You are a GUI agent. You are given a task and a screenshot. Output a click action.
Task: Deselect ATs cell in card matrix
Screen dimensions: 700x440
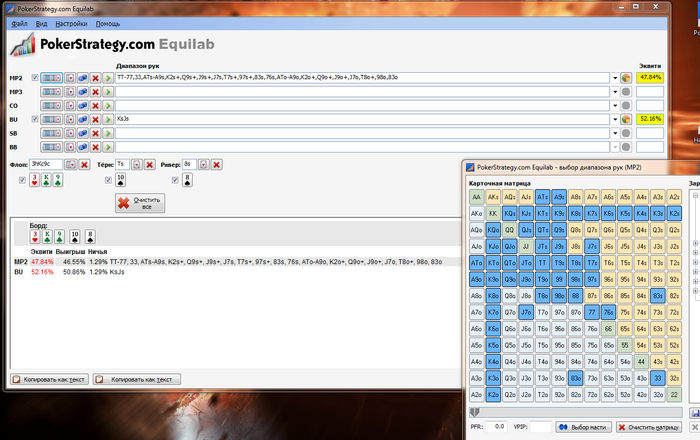(542, 197)
